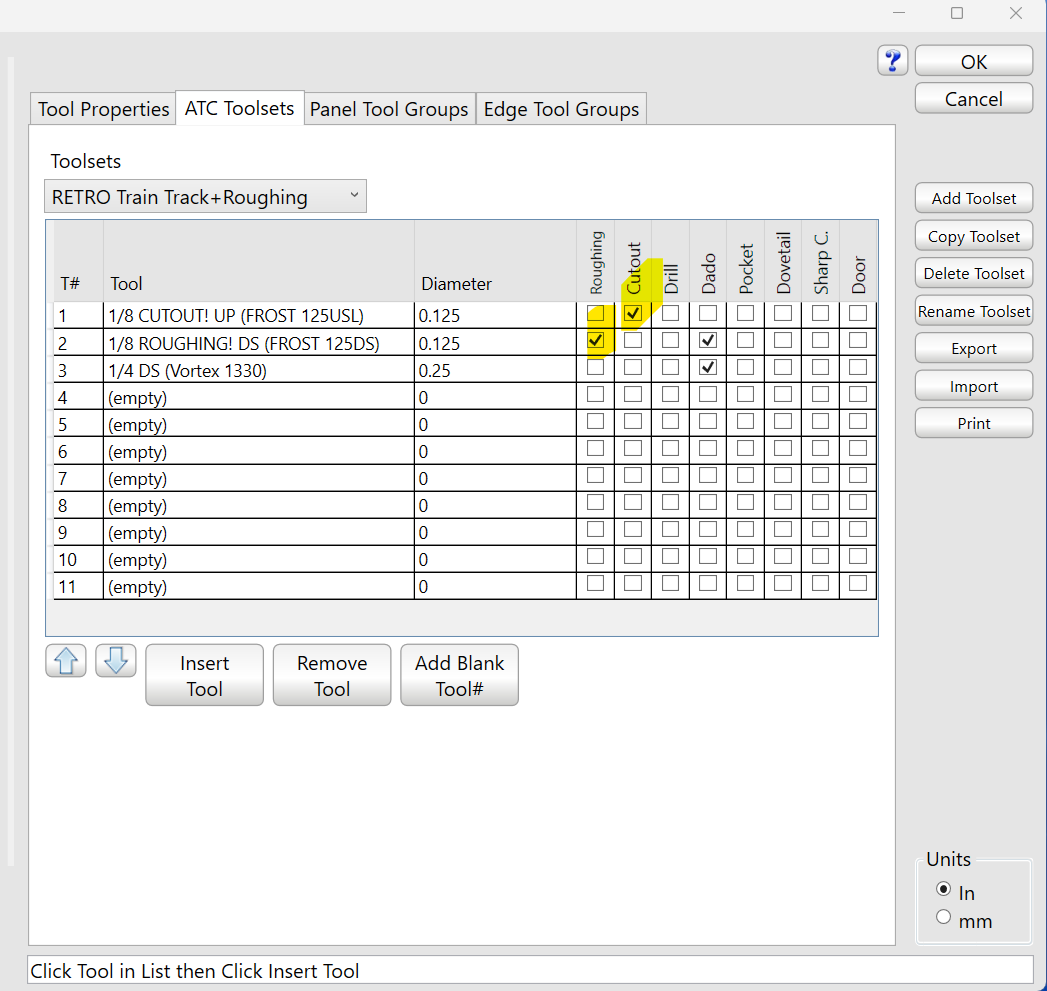Open the Panel Tool Groups tab
The image size is (1047, 991).
pyautogui.click(x=389, y=109)
